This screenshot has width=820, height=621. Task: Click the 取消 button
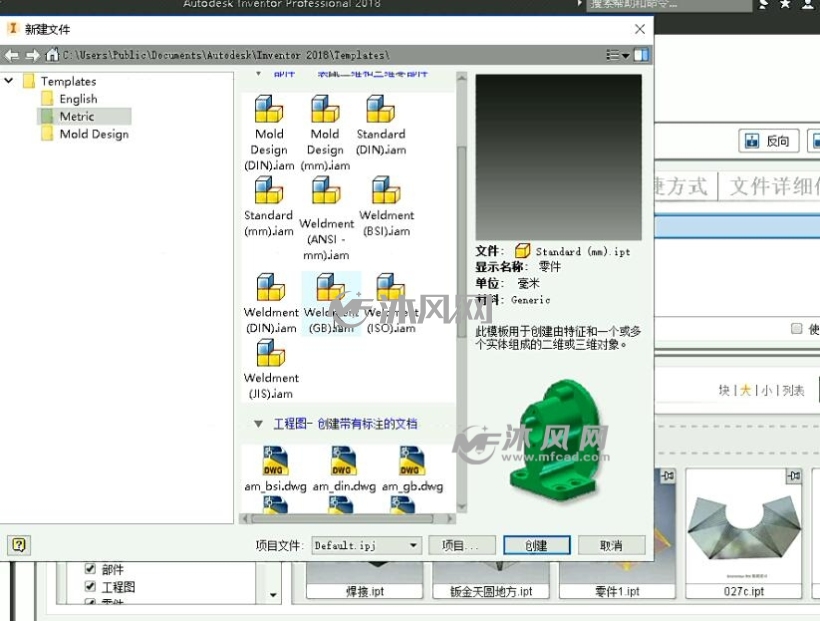click(611, 545)
